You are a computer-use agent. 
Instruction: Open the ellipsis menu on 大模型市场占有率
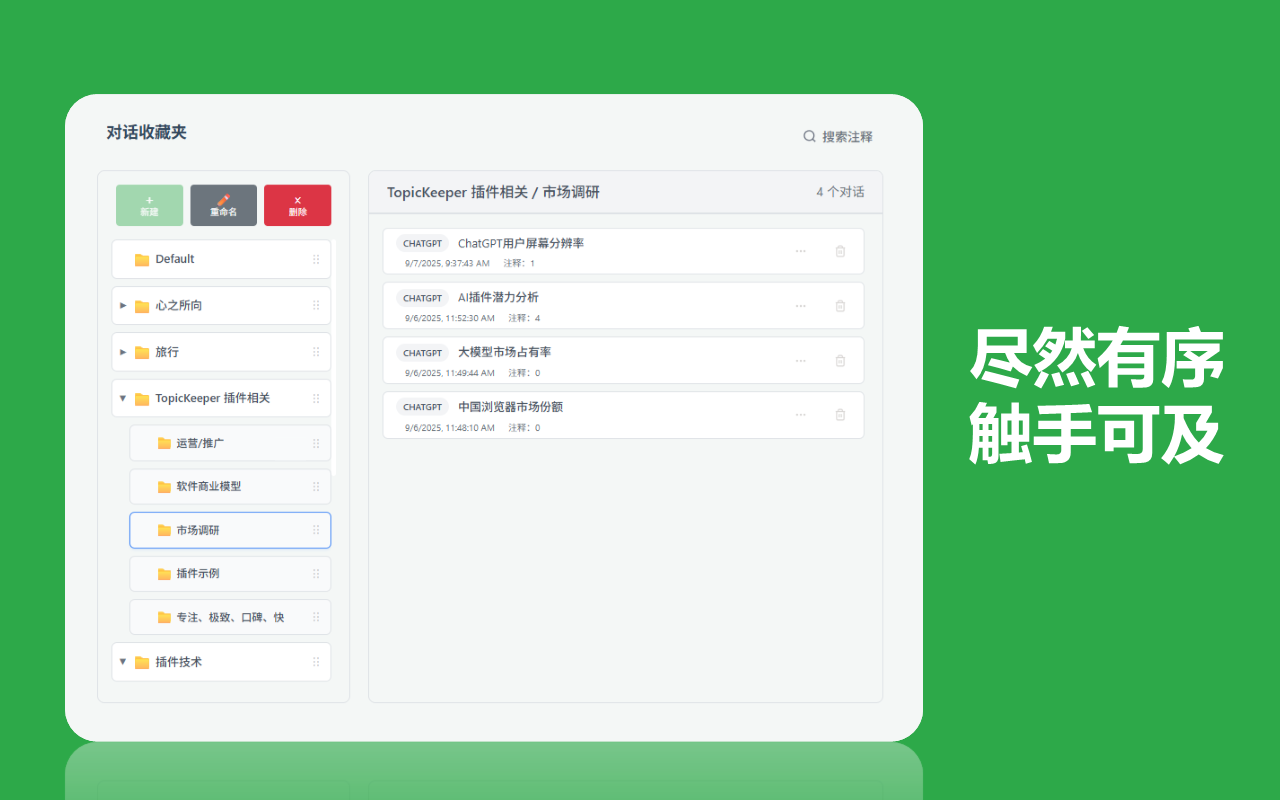click(x=800, y=360)
